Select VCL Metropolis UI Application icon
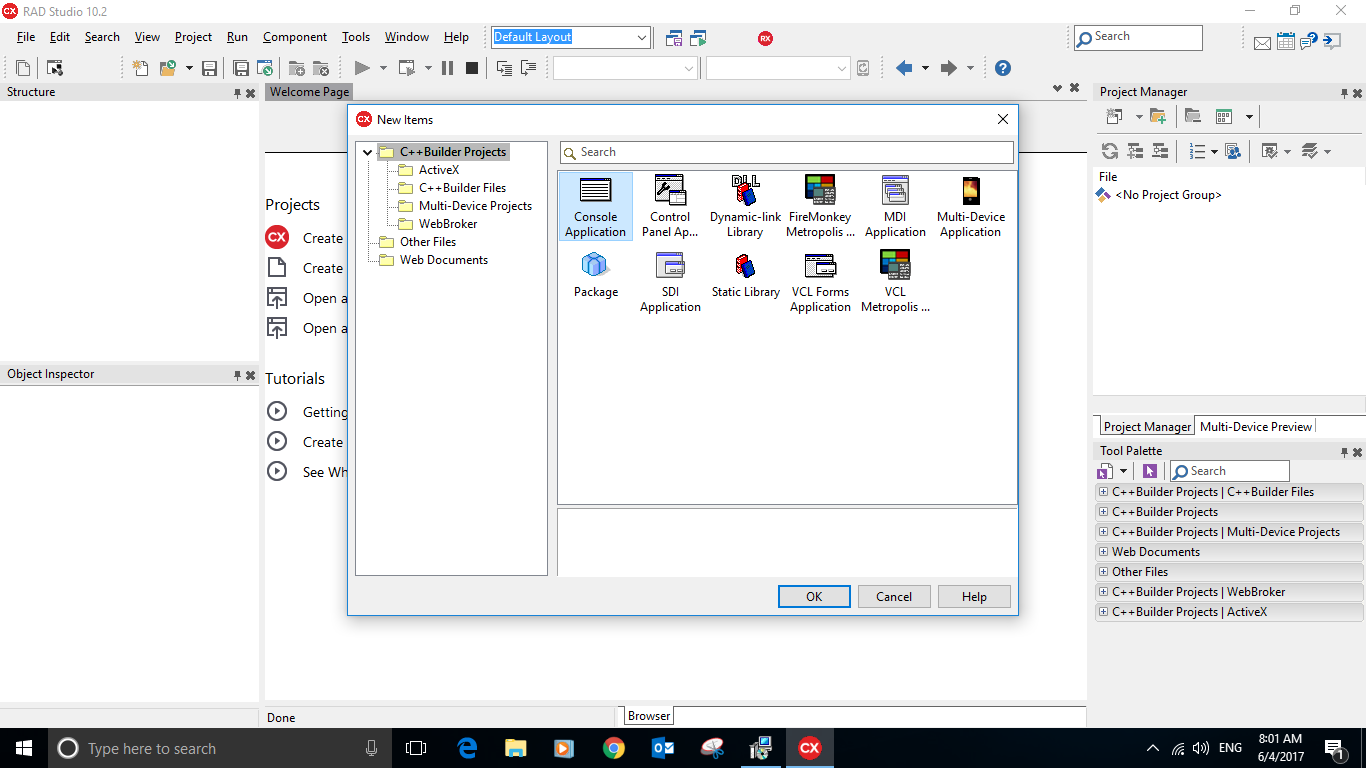This screenshot has height=768, width=1366. (x=895, y=281)
